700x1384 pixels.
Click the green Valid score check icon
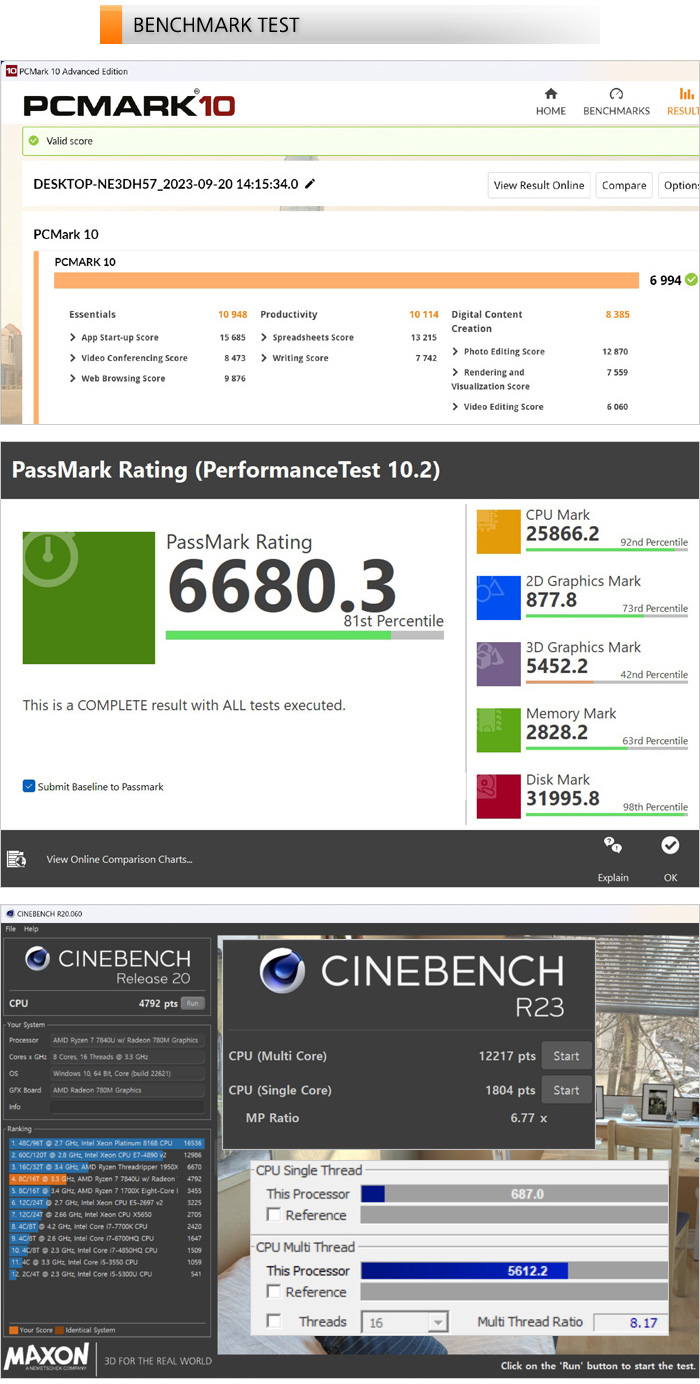tap(34, 141)
